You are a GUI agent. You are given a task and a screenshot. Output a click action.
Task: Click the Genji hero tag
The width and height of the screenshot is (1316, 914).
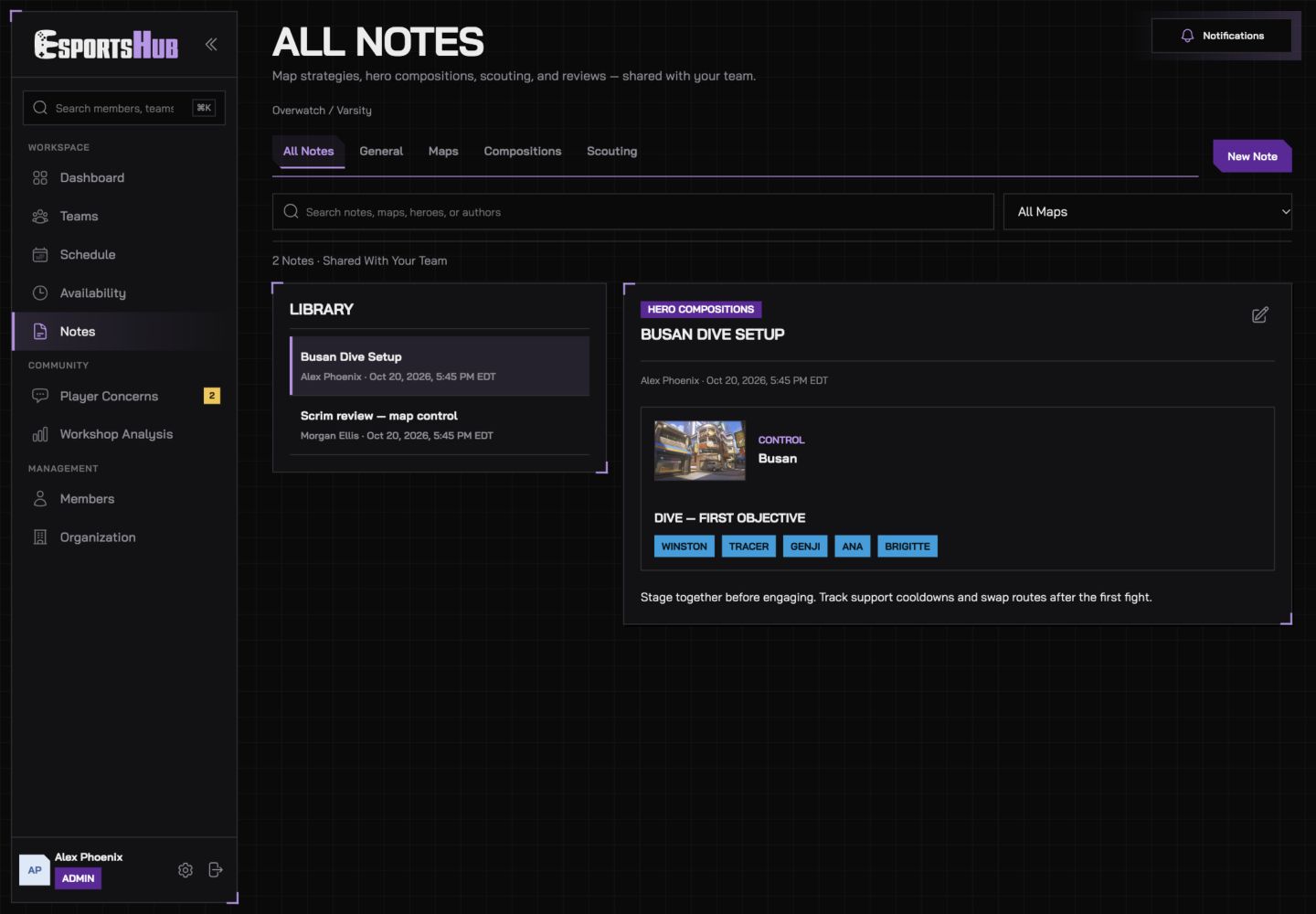point(805,547)
